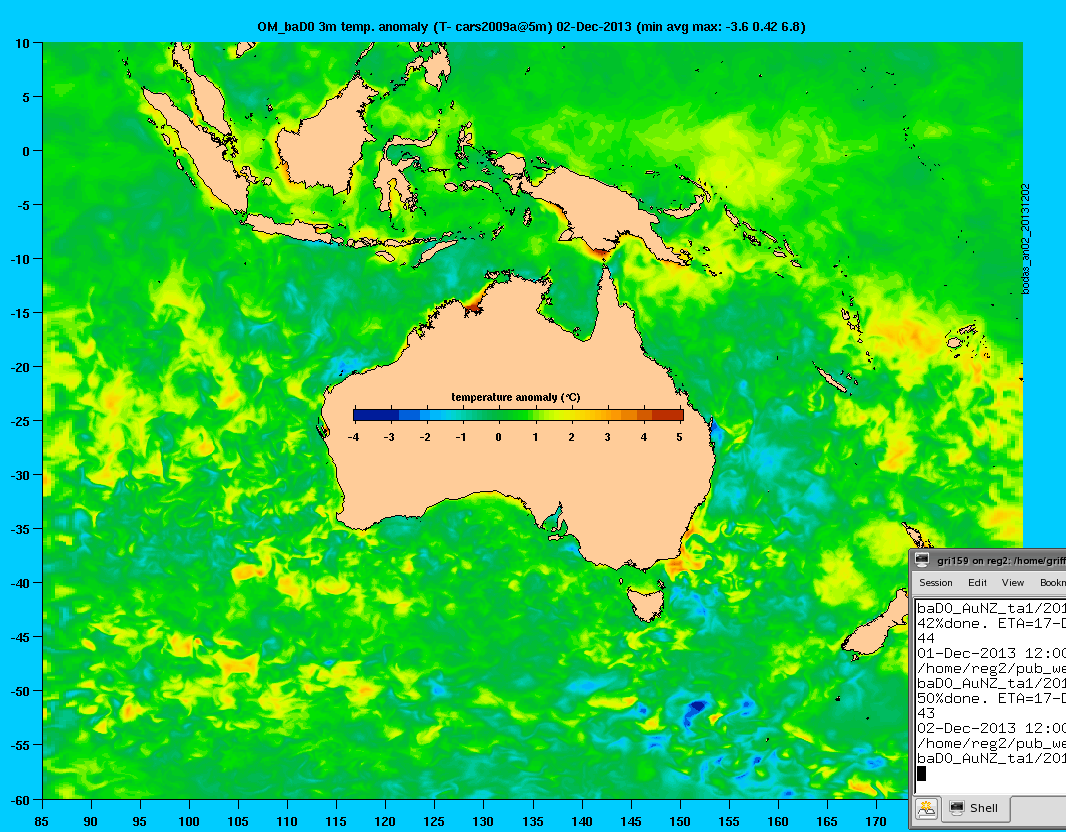Click the gri159 on reg2 terminal title bar

988,560
